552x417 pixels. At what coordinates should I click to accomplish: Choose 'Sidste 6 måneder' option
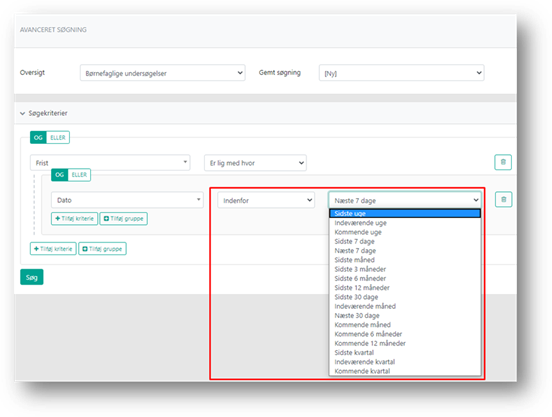click(x=405, y=278)
